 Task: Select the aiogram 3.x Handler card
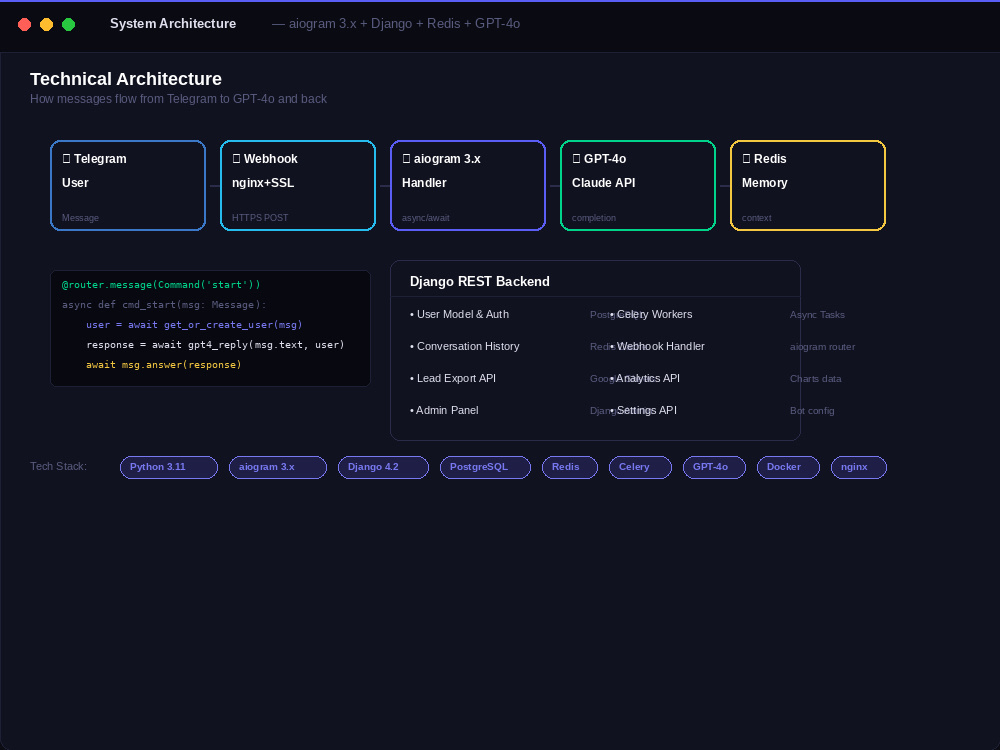(468, 186)
